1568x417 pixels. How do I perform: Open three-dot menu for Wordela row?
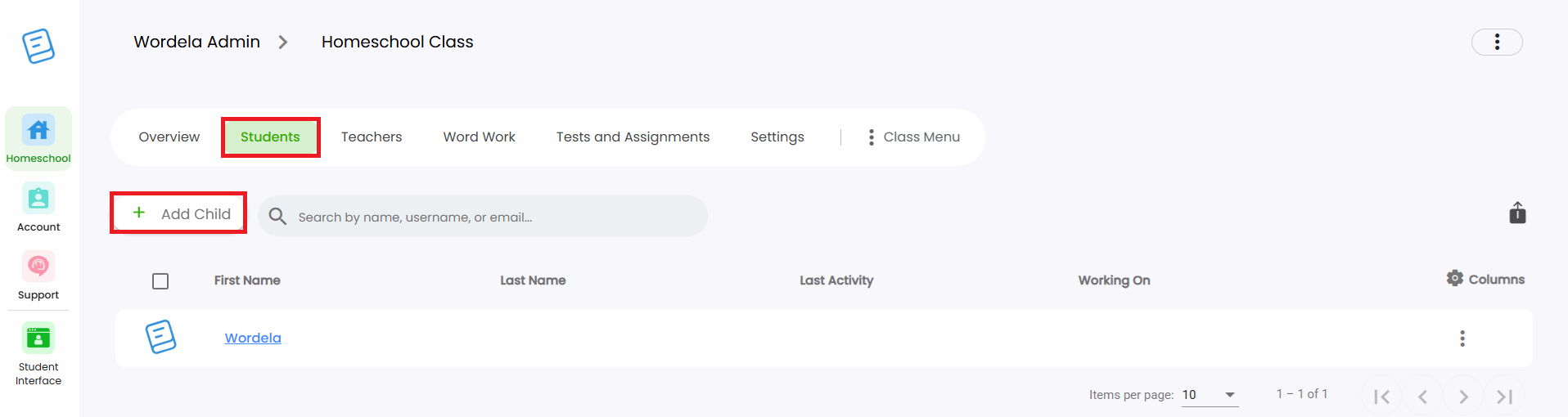point(1462,339)
